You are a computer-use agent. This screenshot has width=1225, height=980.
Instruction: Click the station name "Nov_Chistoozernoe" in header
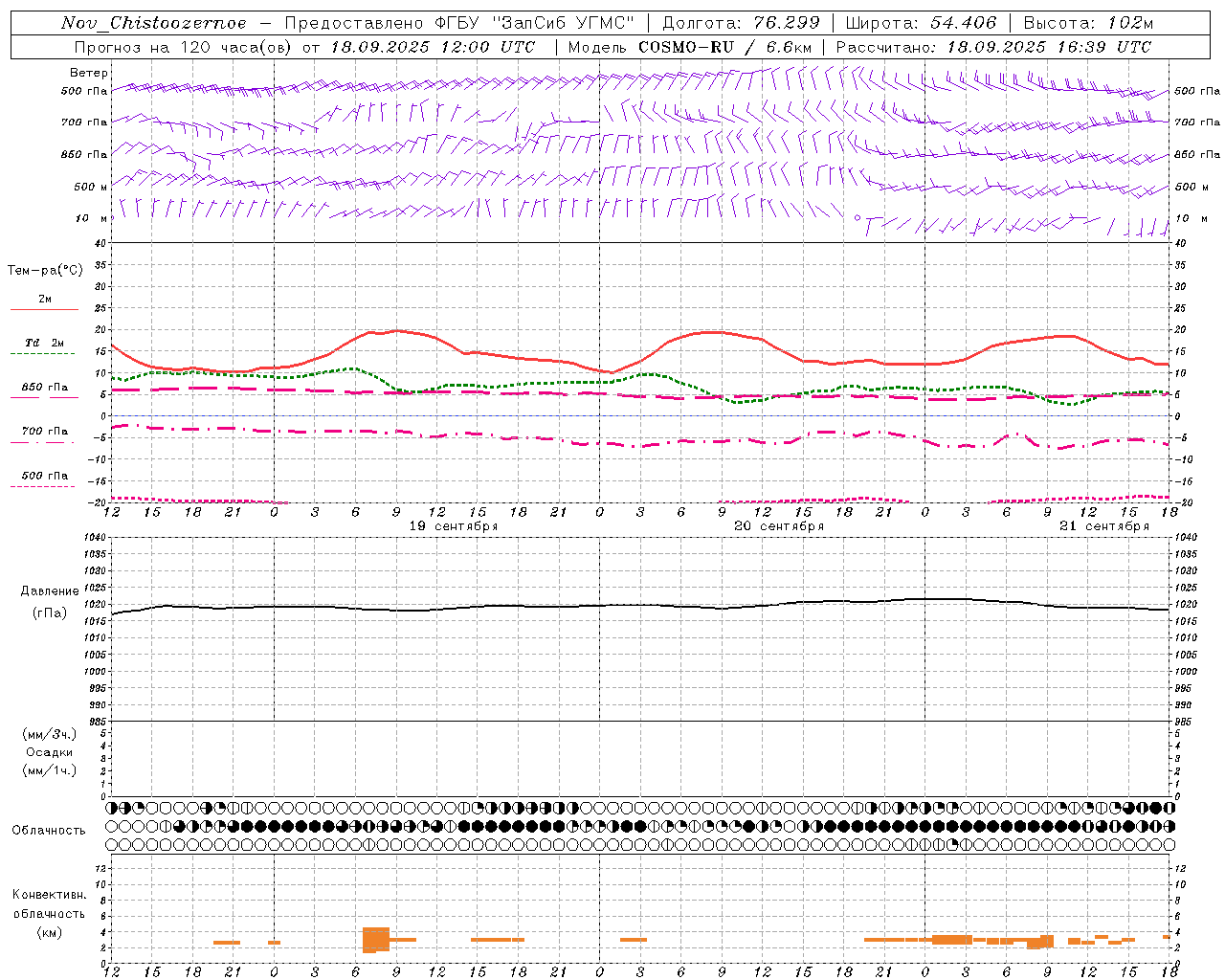153,23
